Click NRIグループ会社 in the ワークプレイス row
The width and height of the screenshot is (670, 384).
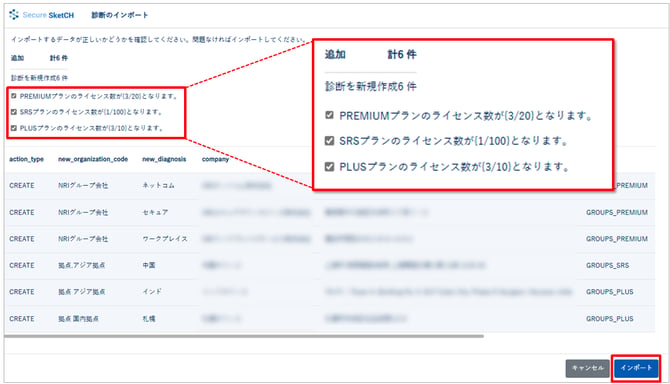coord(83,239)
